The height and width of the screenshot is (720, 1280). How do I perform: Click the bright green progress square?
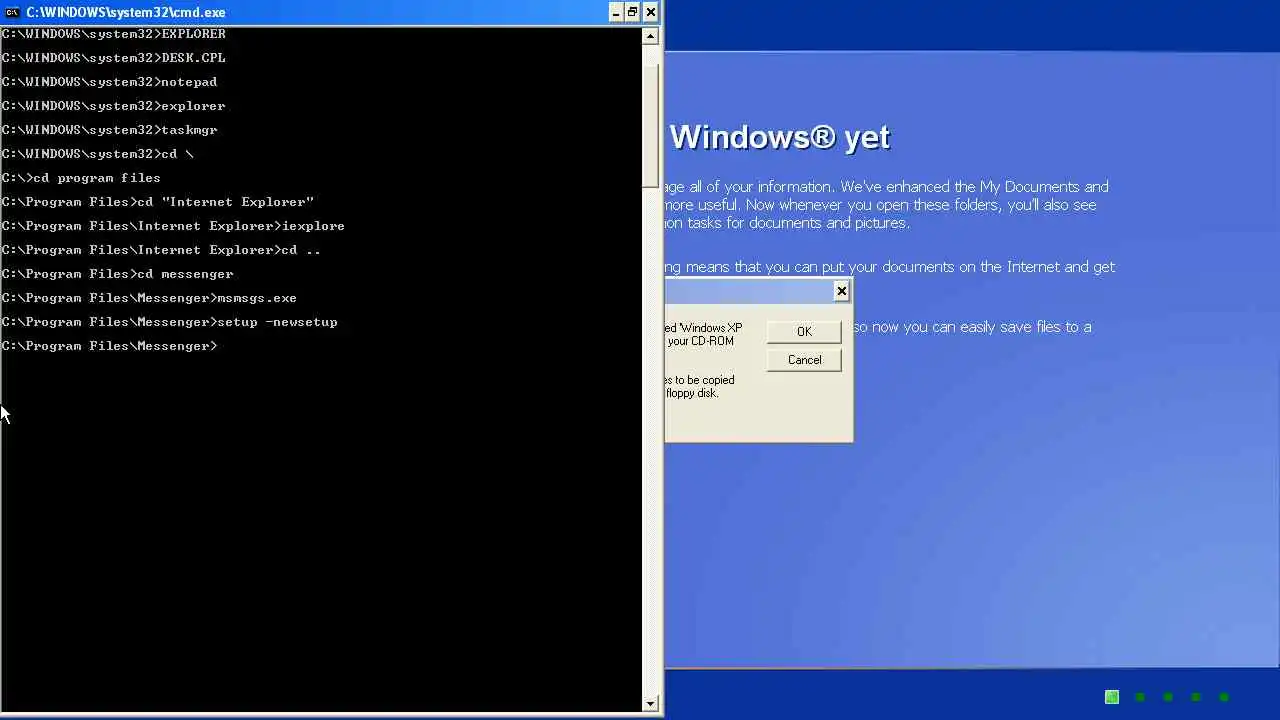[1112, 697]
